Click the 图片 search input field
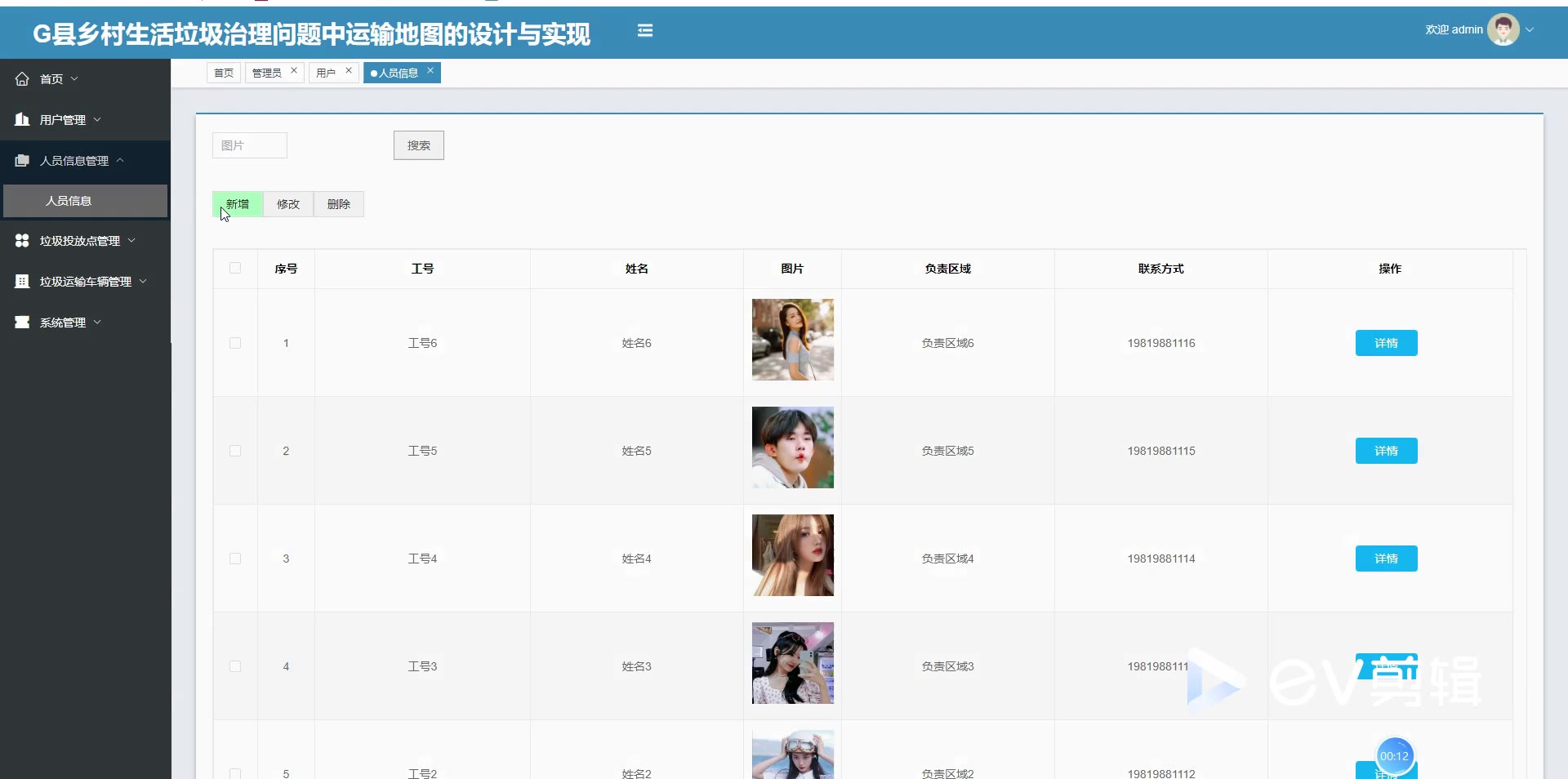The height and width of the screenshot is (779, 1568). click(x=250, y=145)
